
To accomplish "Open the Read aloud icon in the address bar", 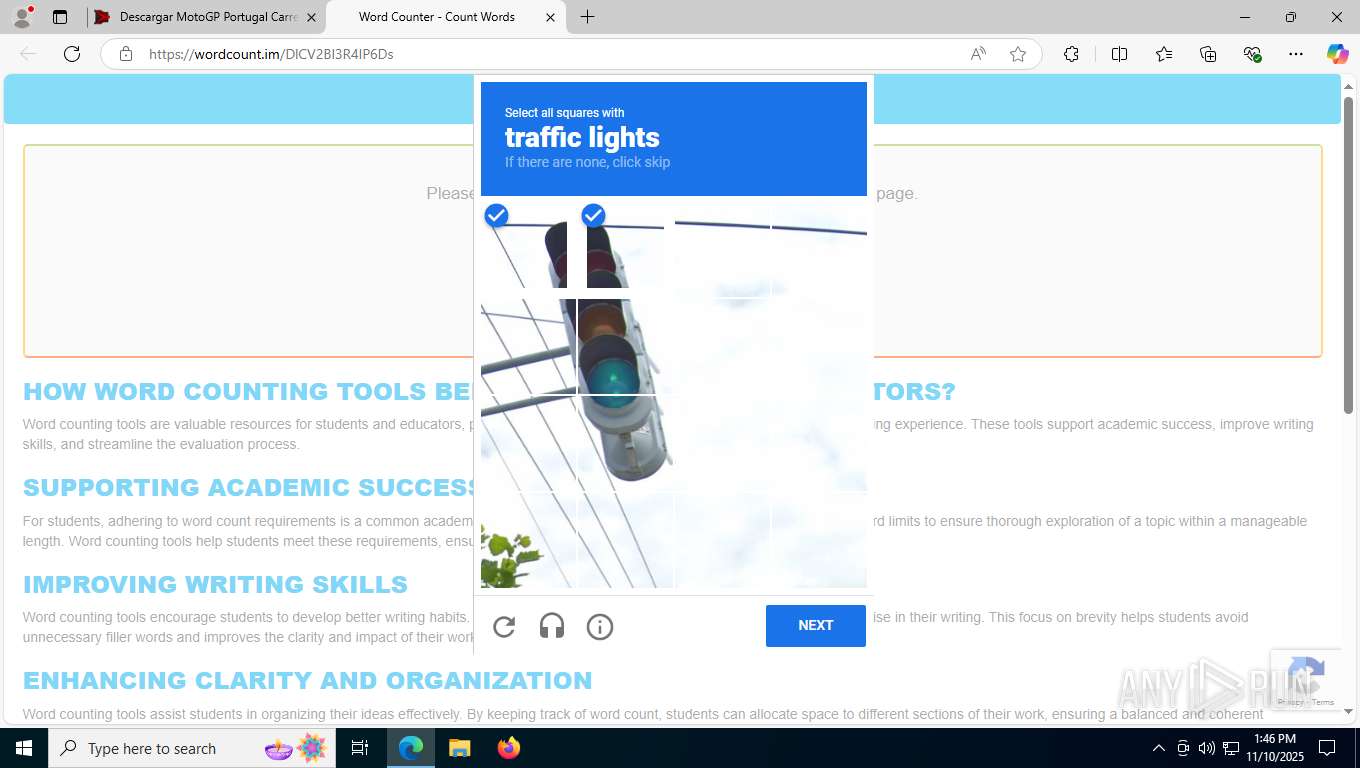I will pyautogui.click(x=978, y=54).
